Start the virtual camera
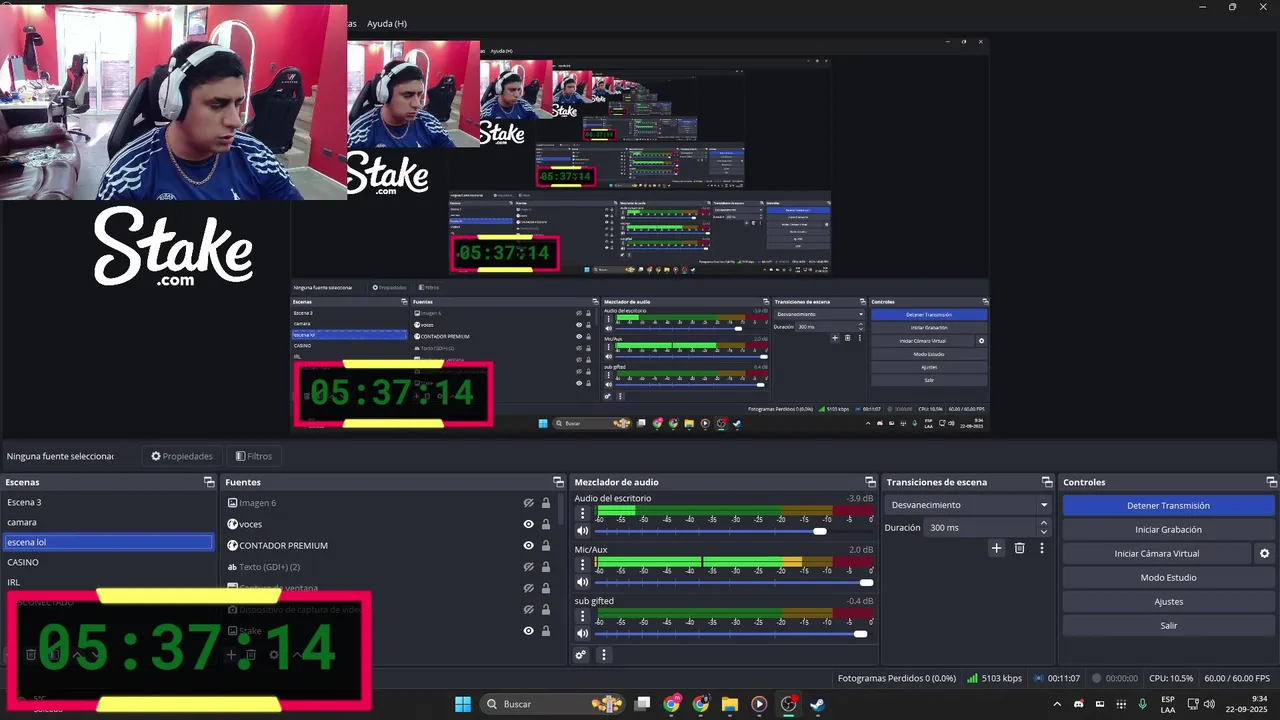Screen dimensions: 1280x720 click(x=1157, y=553)
